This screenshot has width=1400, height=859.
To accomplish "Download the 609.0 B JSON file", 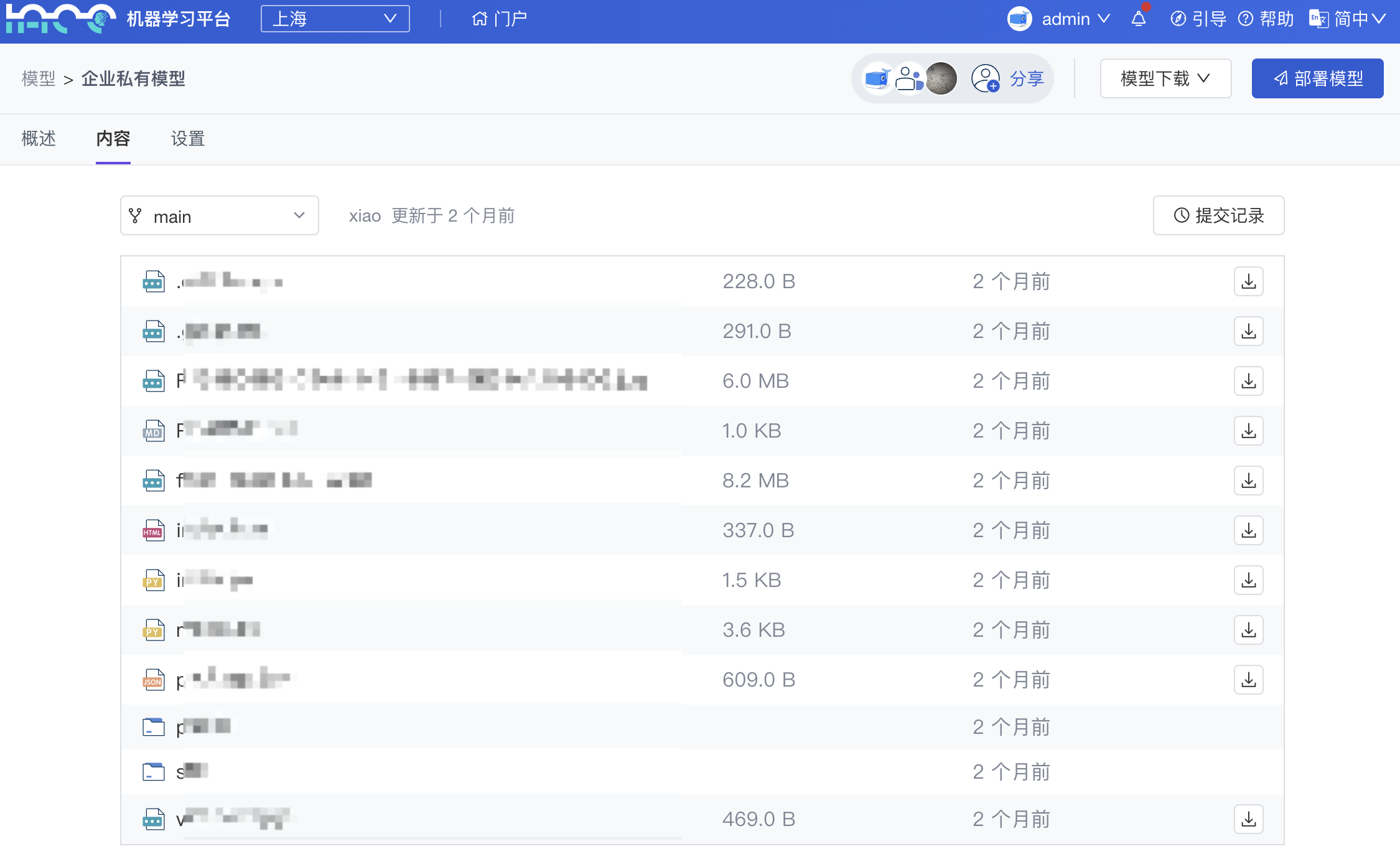I will pos(1248,680).
